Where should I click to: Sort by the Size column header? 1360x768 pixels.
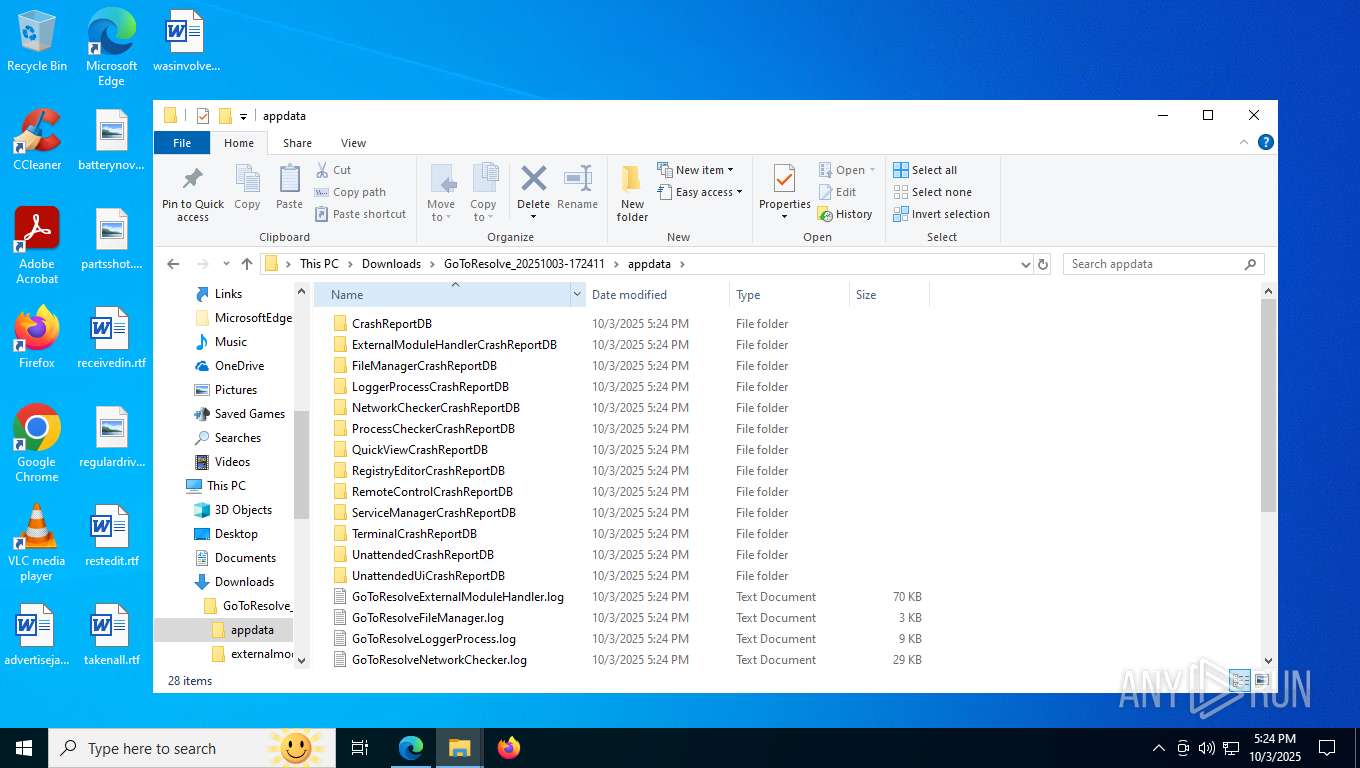coord(889,295)
